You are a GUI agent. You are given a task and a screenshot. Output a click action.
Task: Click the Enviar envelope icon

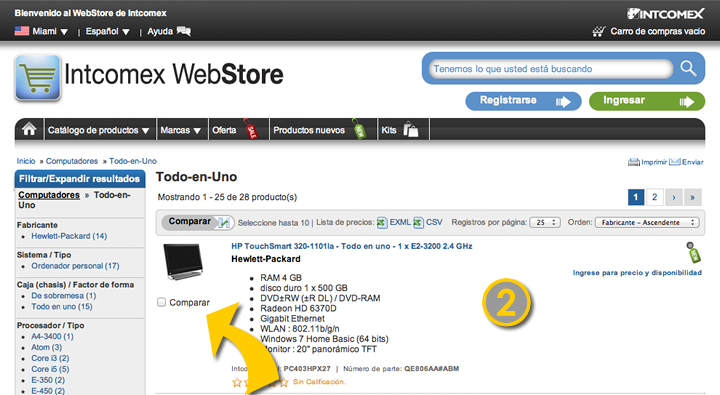pos(675,162)
